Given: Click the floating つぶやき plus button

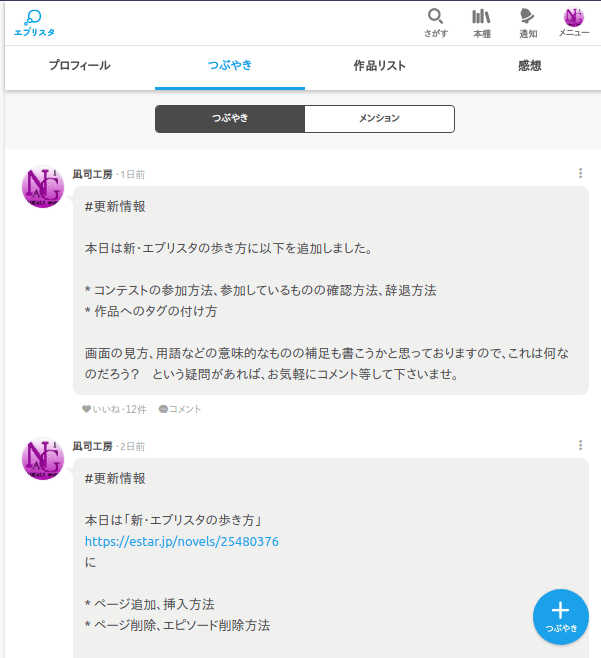Looking at the screenshot, I should [x=561, y=617].
